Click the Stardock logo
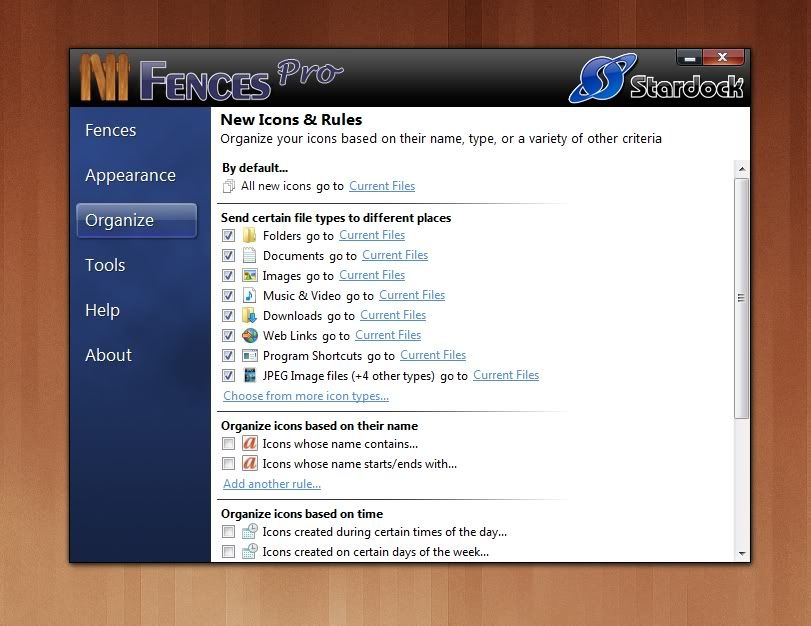The image size is (811, 626). pyautogui.click(x=656, y=78)
